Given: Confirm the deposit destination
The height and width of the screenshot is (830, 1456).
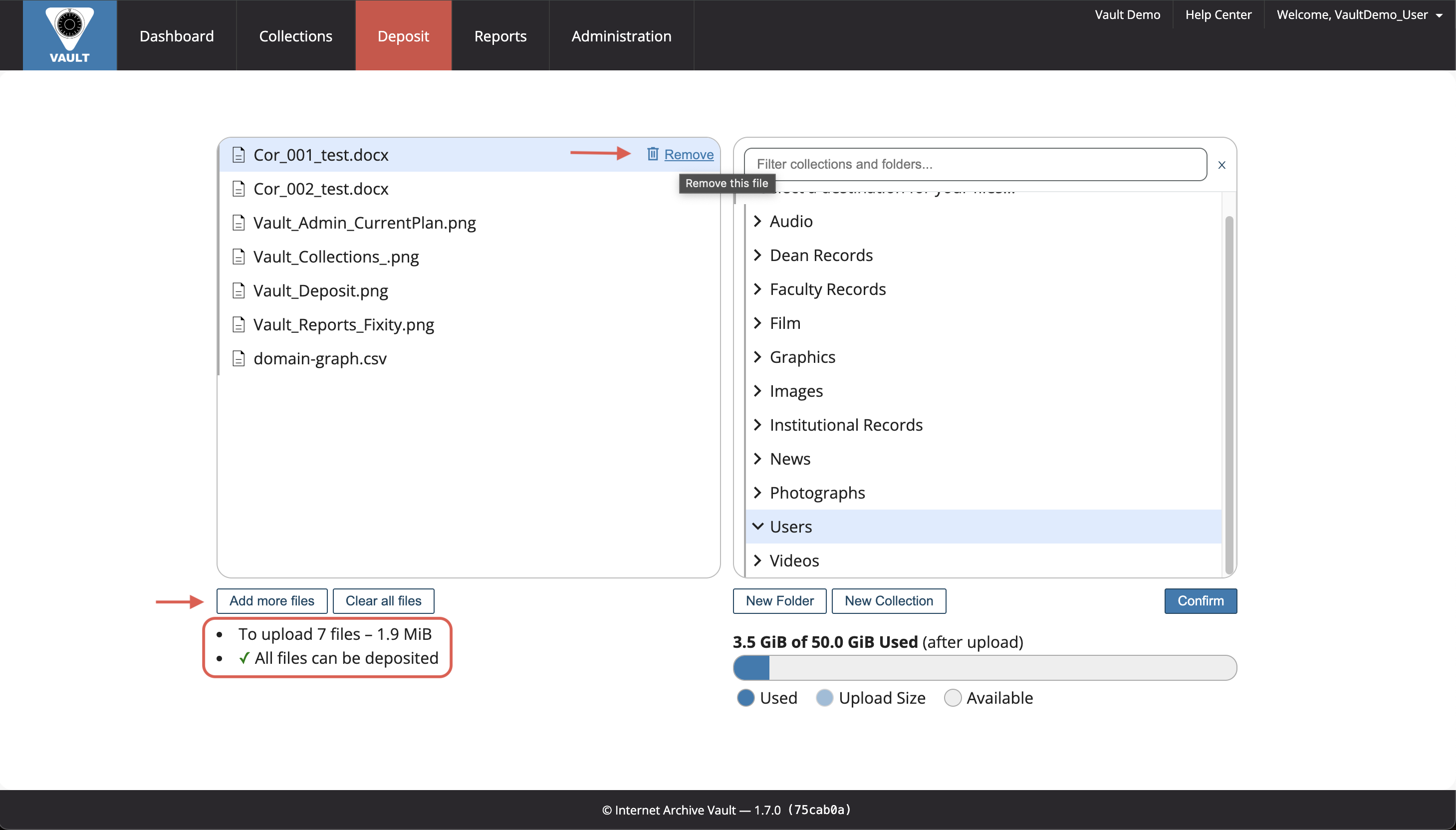Looking at the screenshot, I should 1201,601.
